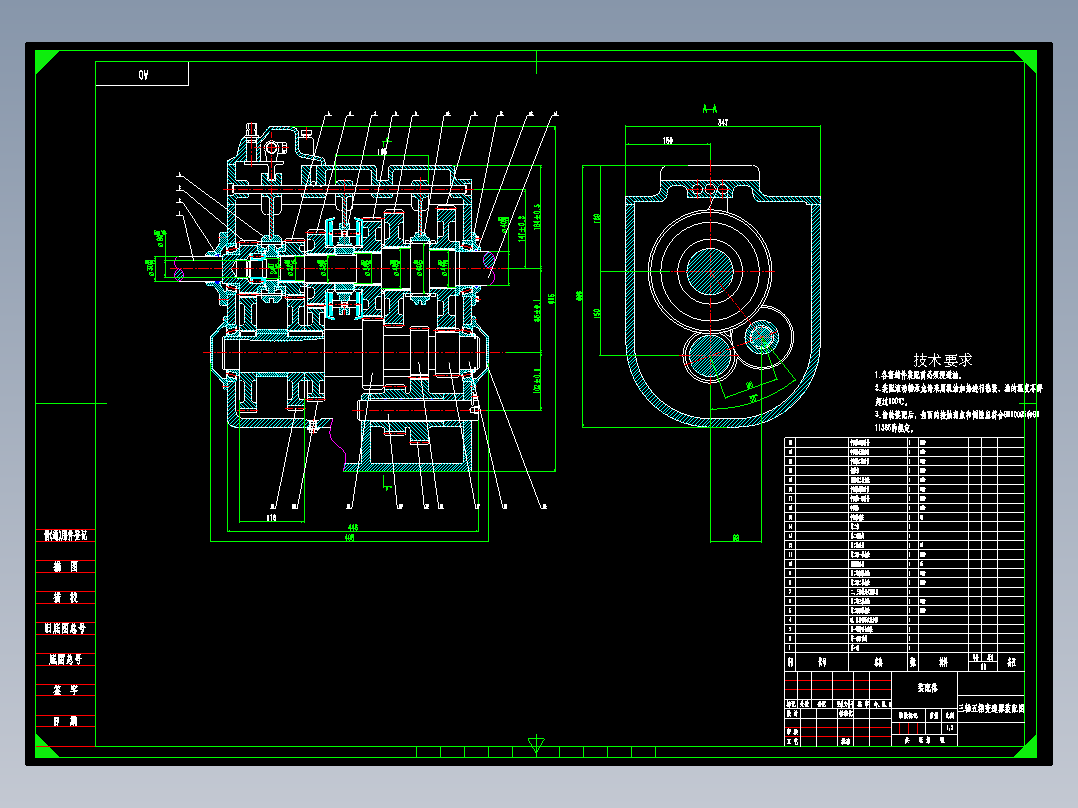Click the 三轴五档变速器装配图 drawing title

(991, 708)
